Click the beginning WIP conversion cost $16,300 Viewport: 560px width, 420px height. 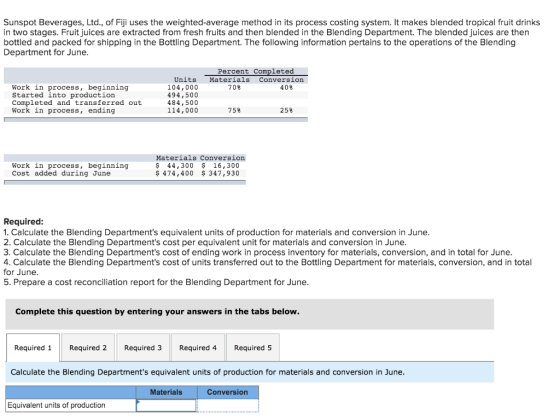pyautogui.click(x=220, y=165)
